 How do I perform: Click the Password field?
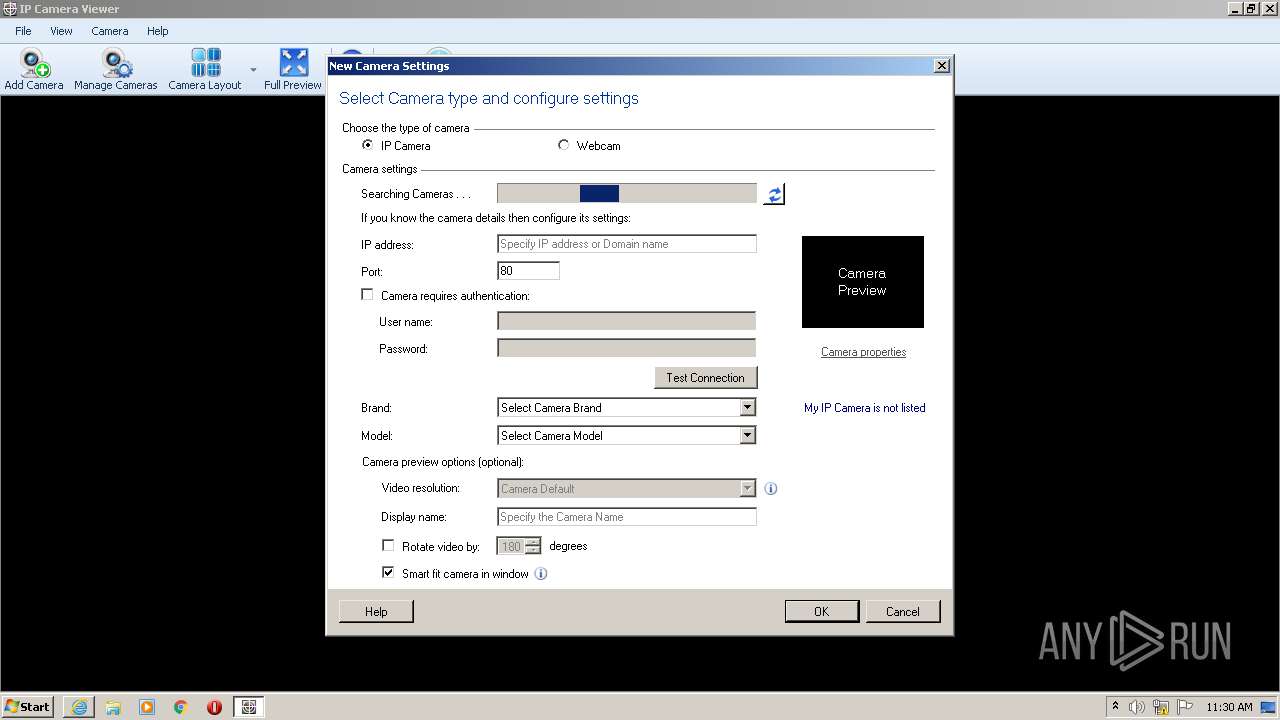627,348
